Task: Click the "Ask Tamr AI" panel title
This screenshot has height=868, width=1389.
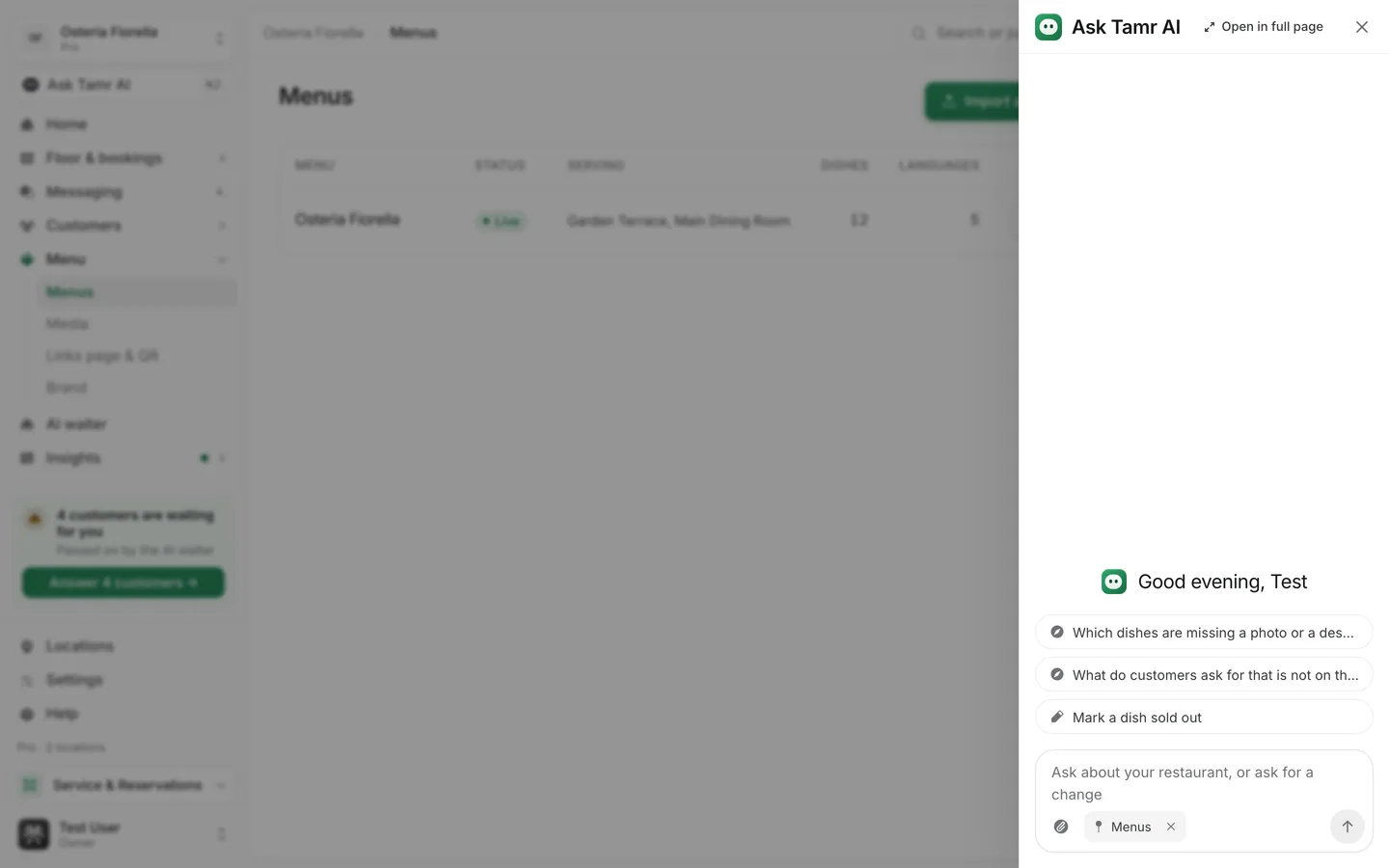Action: [x=1126, y=27]
